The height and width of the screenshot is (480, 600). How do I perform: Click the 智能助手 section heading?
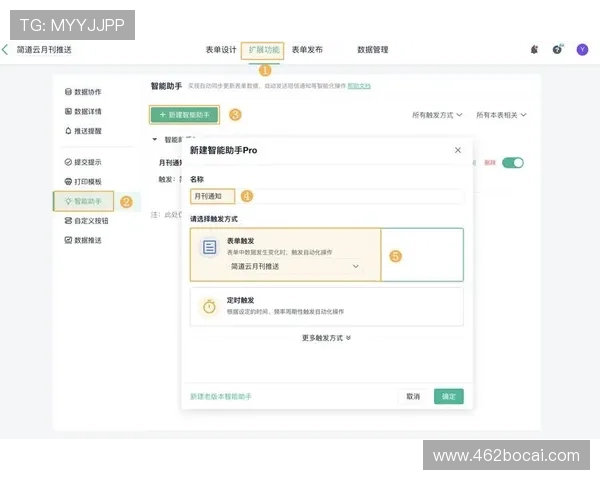[166, 86]
